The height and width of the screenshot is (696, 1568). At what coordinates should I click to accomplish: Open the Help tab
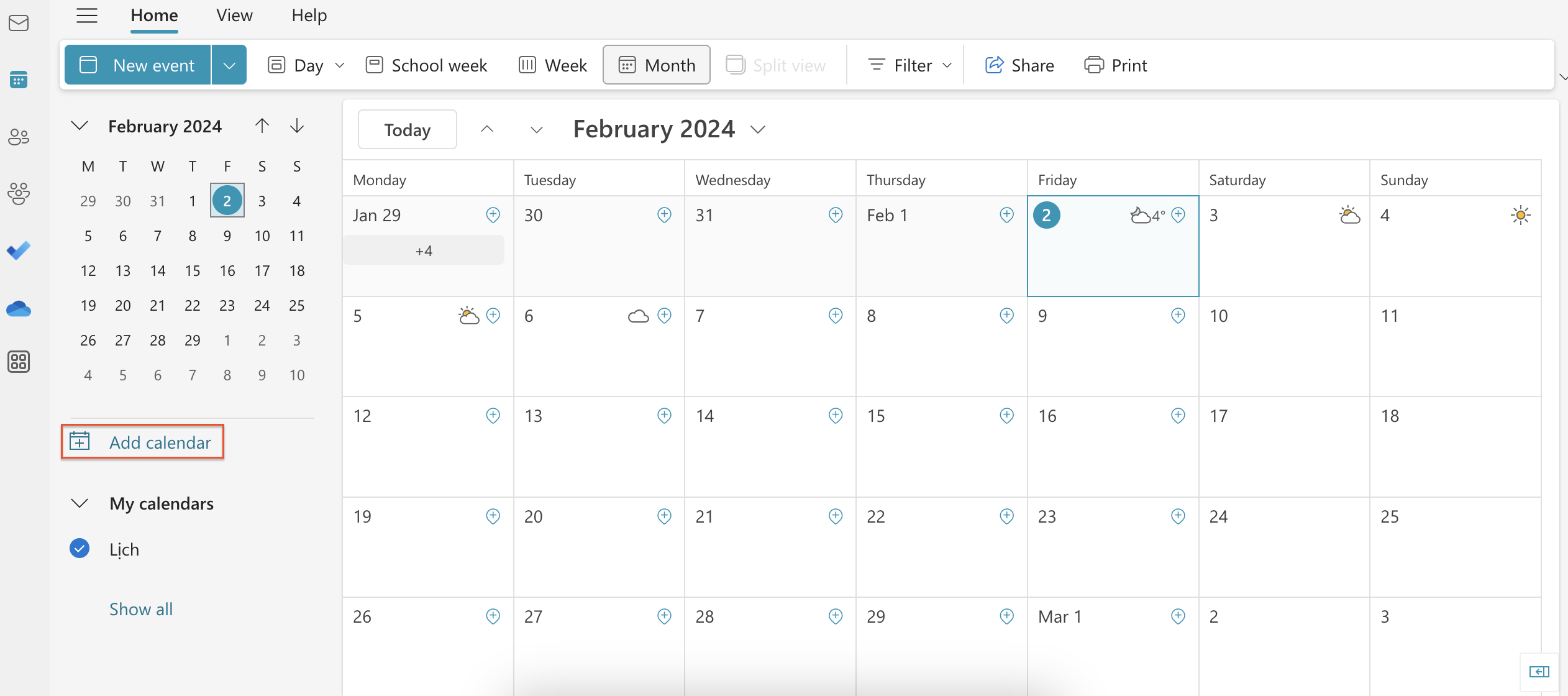[x=309, y=16]
